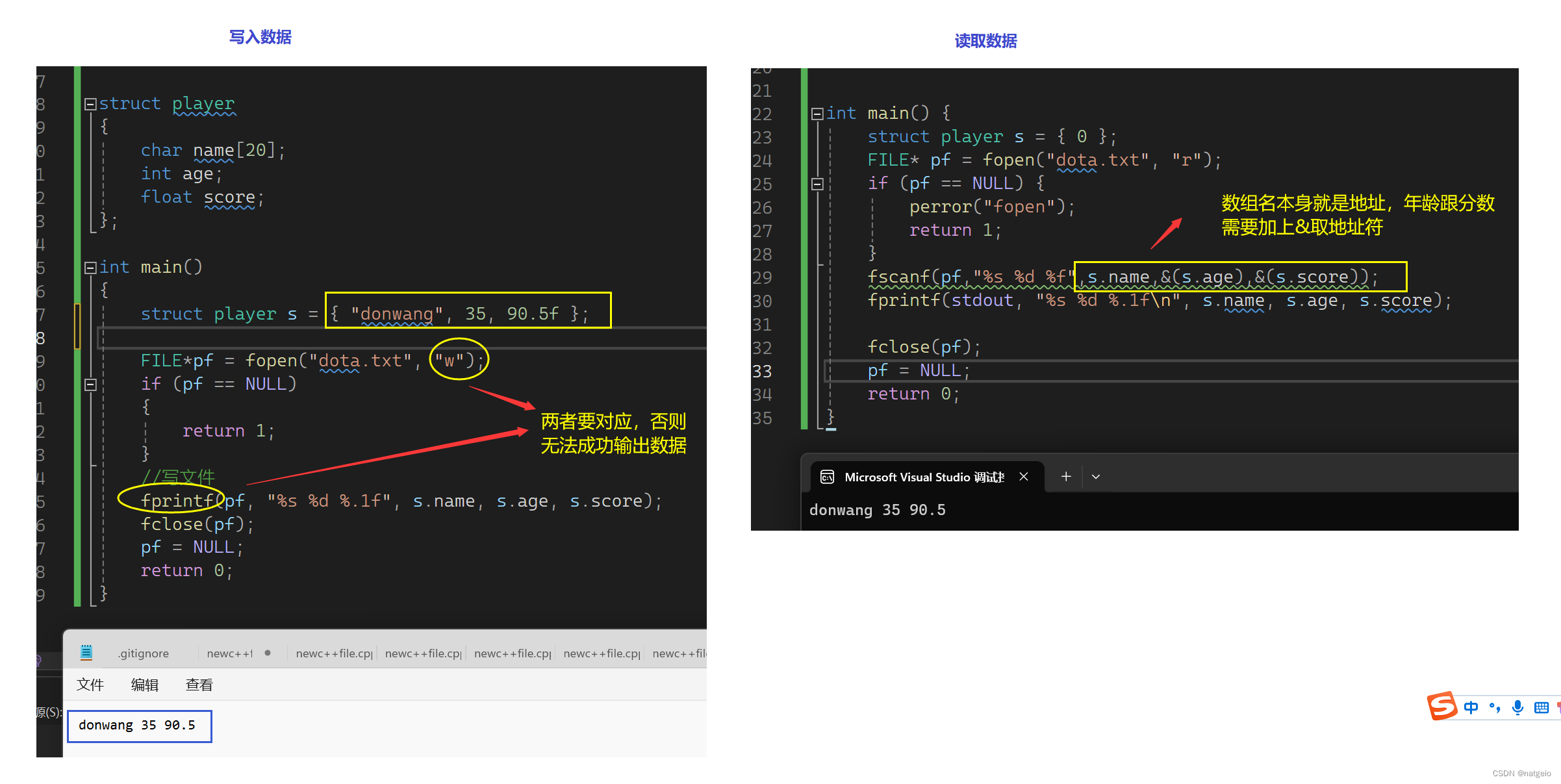Click the console output 'donwang 35 90.5'
The width and height of the screenshot is (1561, 784).
[878, 510]
